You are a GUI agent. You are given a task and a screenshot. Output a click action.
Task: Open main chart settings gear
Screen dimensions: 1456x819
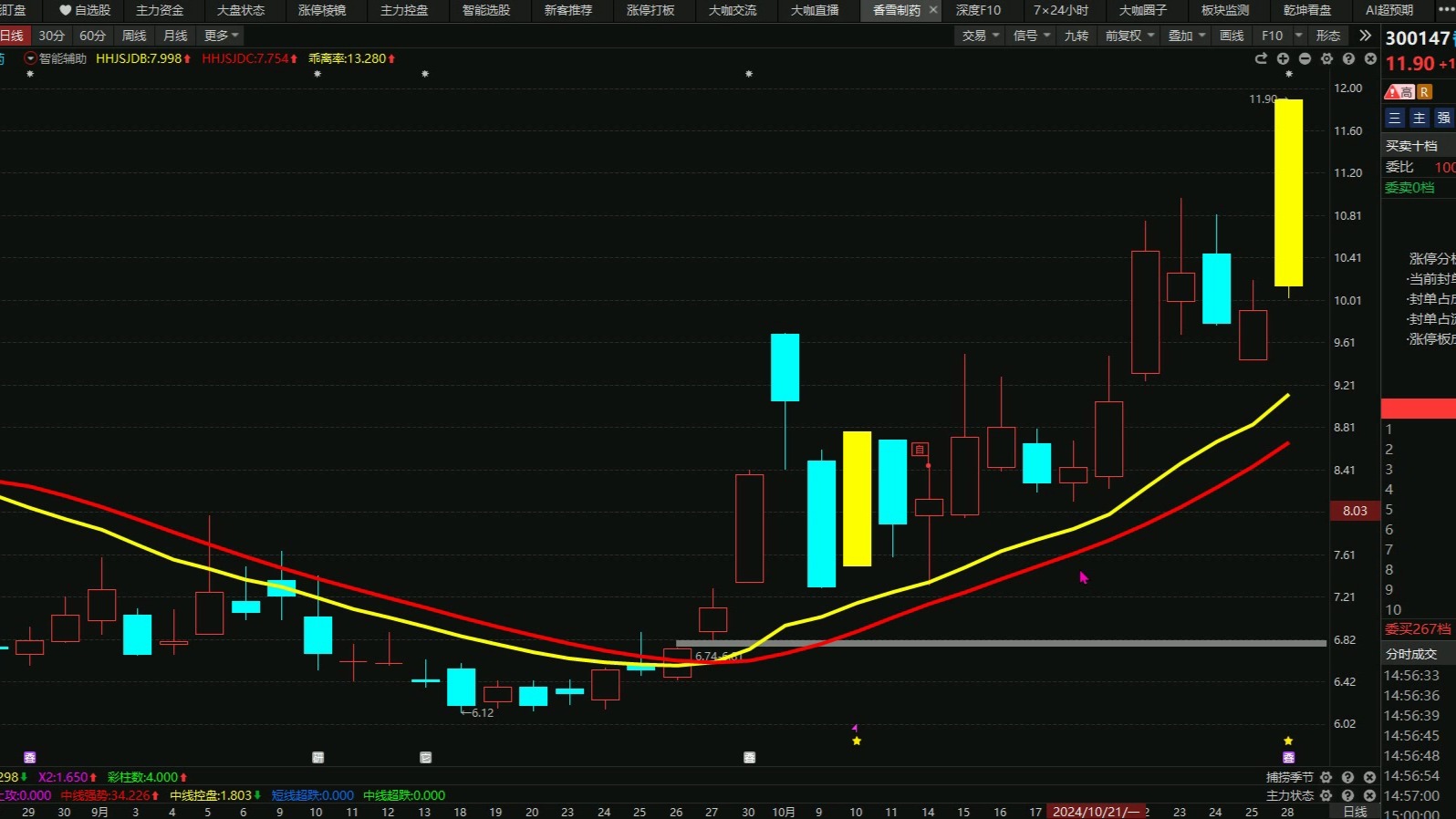[x=1326, y=58]
